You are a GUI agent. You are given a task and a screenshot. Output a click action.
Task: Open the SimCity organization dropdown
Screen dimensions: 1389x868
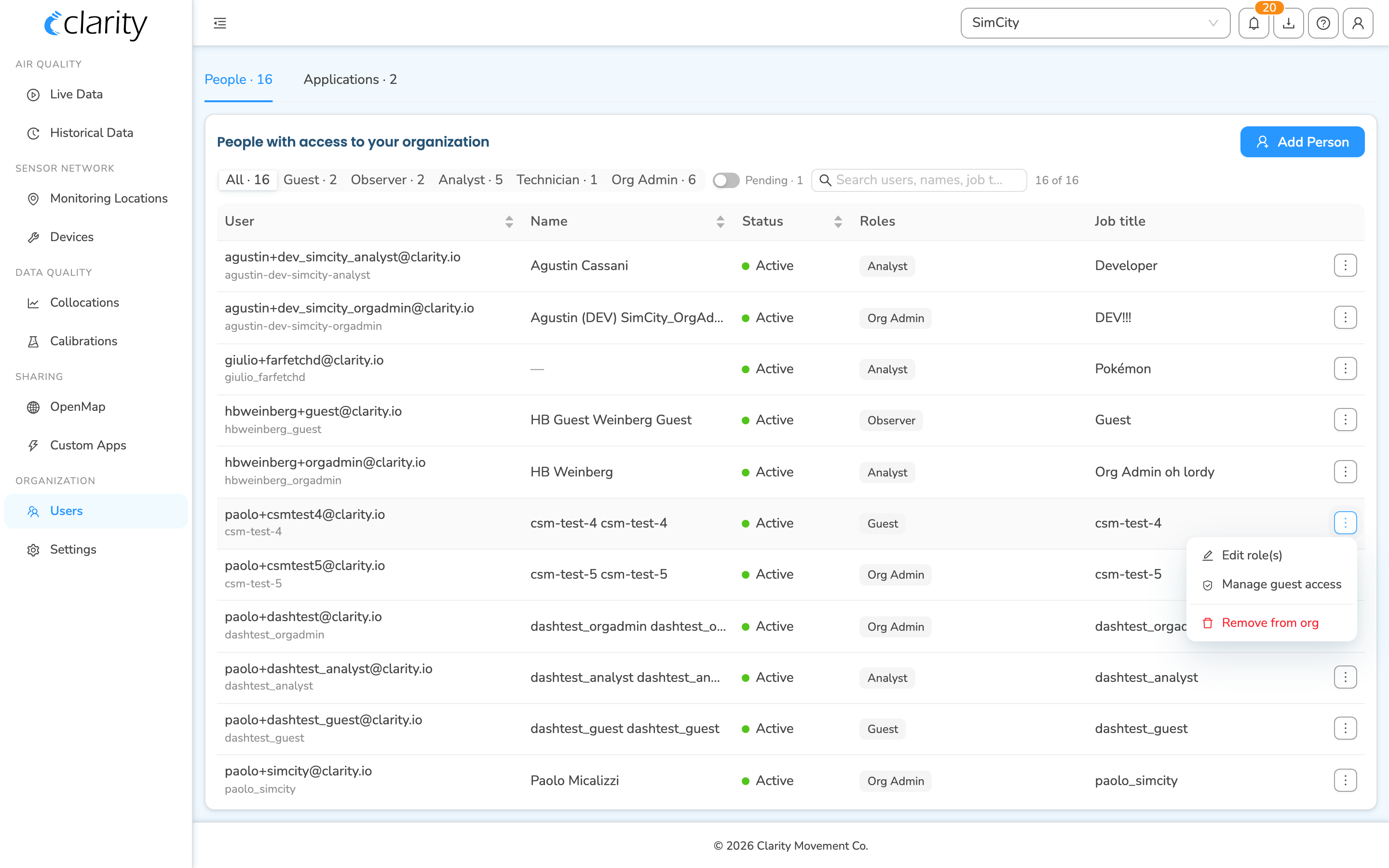click(1095, 23)
